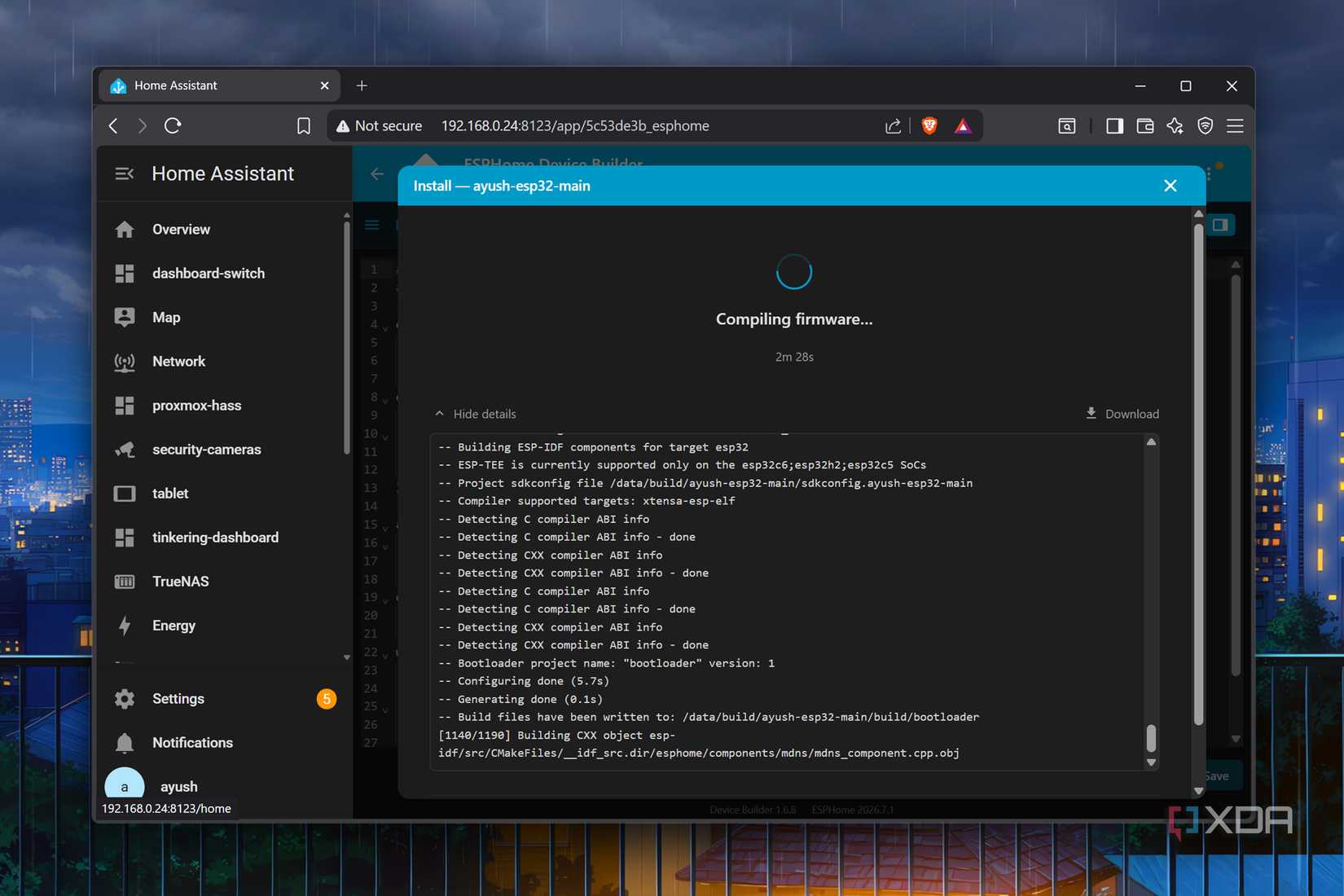Click log line "Compiler supported targets: xtensa-esp-elf"
Screen dimensions: 1344x896
(x=586, y=501)
